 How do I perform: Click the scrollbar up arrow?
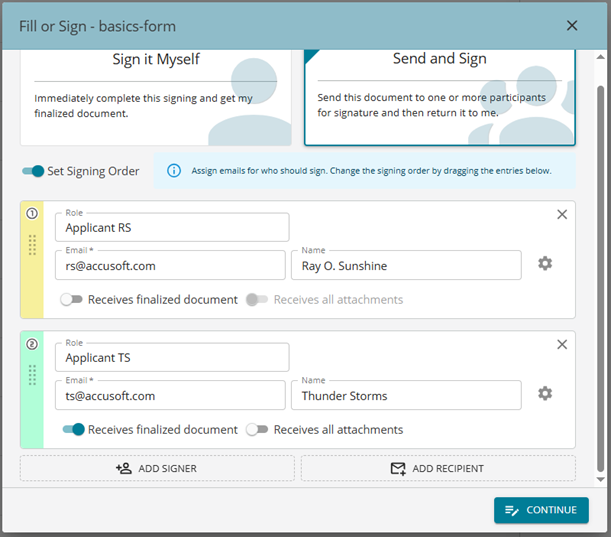600,57
